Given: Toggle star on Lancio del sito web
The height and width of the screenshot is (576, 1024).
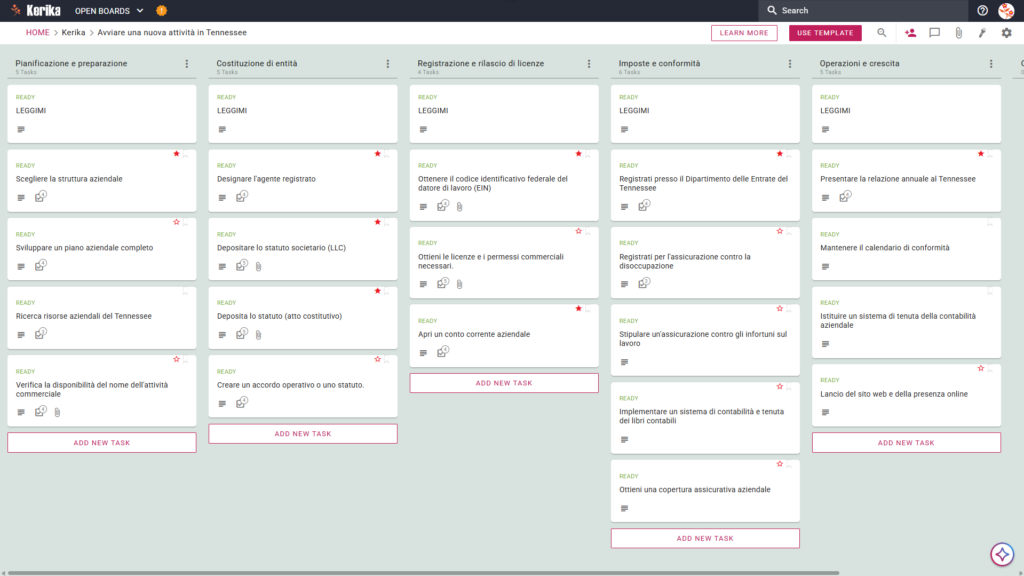Looking at the screenshot, I should (981, 369).
